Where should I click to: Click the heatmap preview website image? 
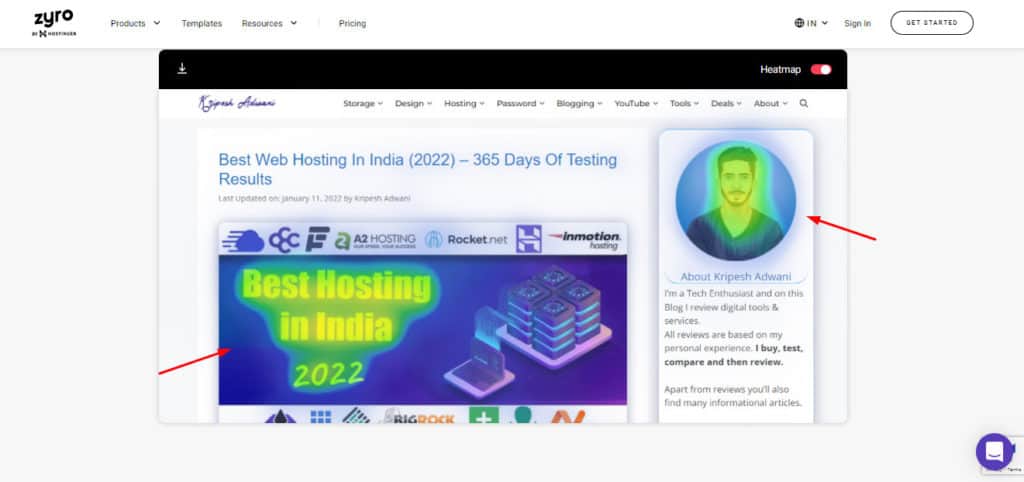(x=503, y=256)
